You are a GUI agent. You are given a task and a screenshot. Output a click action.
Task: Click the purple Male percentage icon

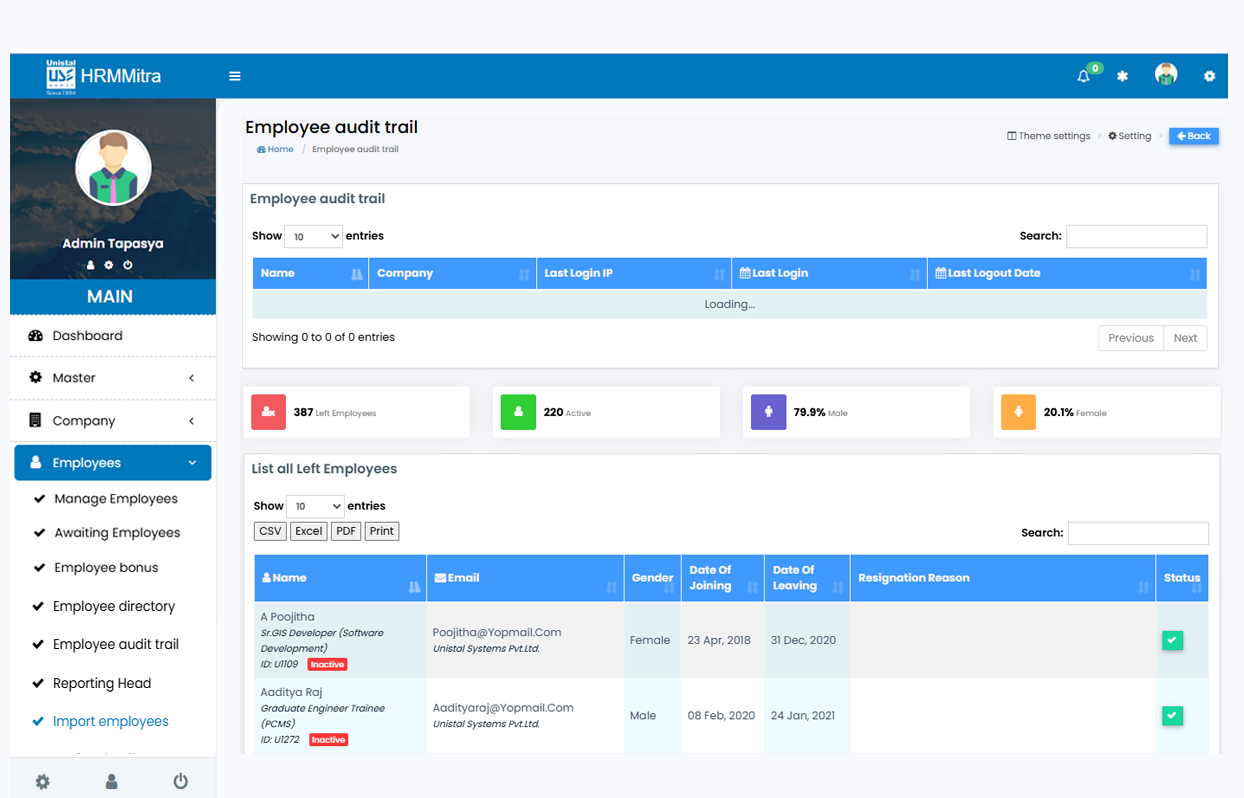click(x=768, y=412)
